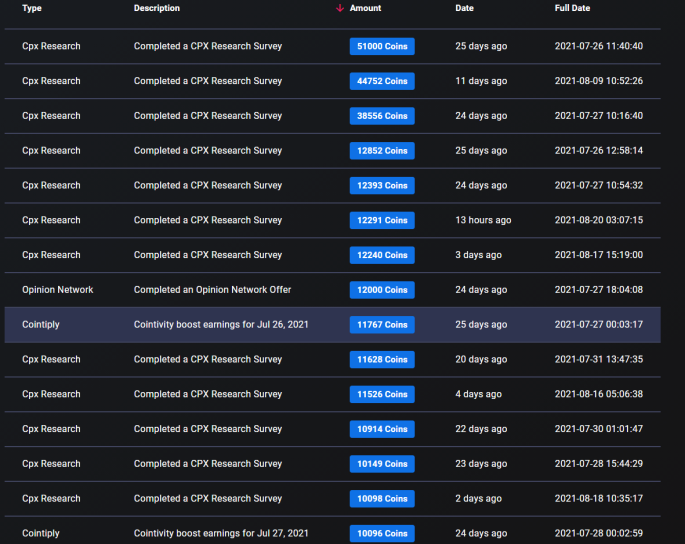Click the '11 days ago' date cell
The image size is (685, 544).
[x=481, y=81]
